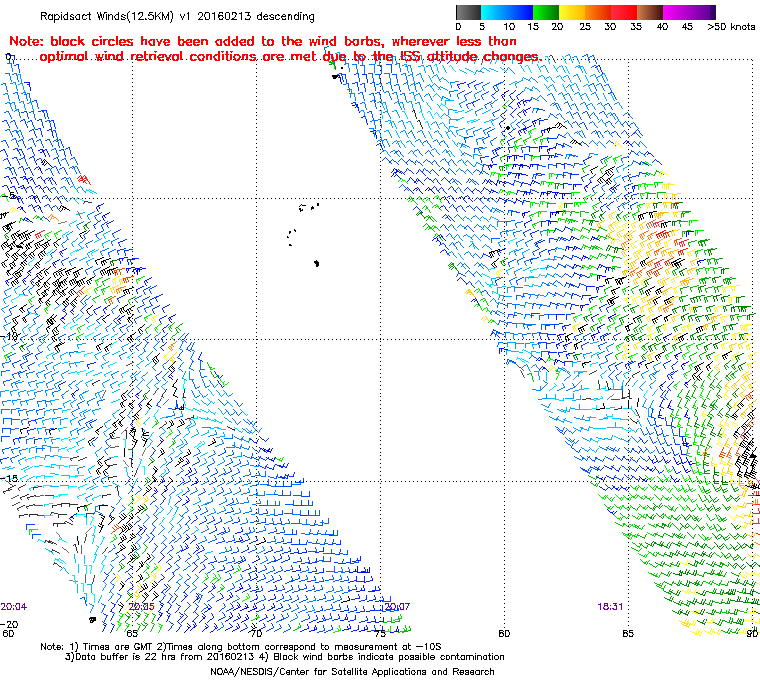Click the '-20' latitude axis label
This screenshot has width=760, height=688.
coord(9,624)
